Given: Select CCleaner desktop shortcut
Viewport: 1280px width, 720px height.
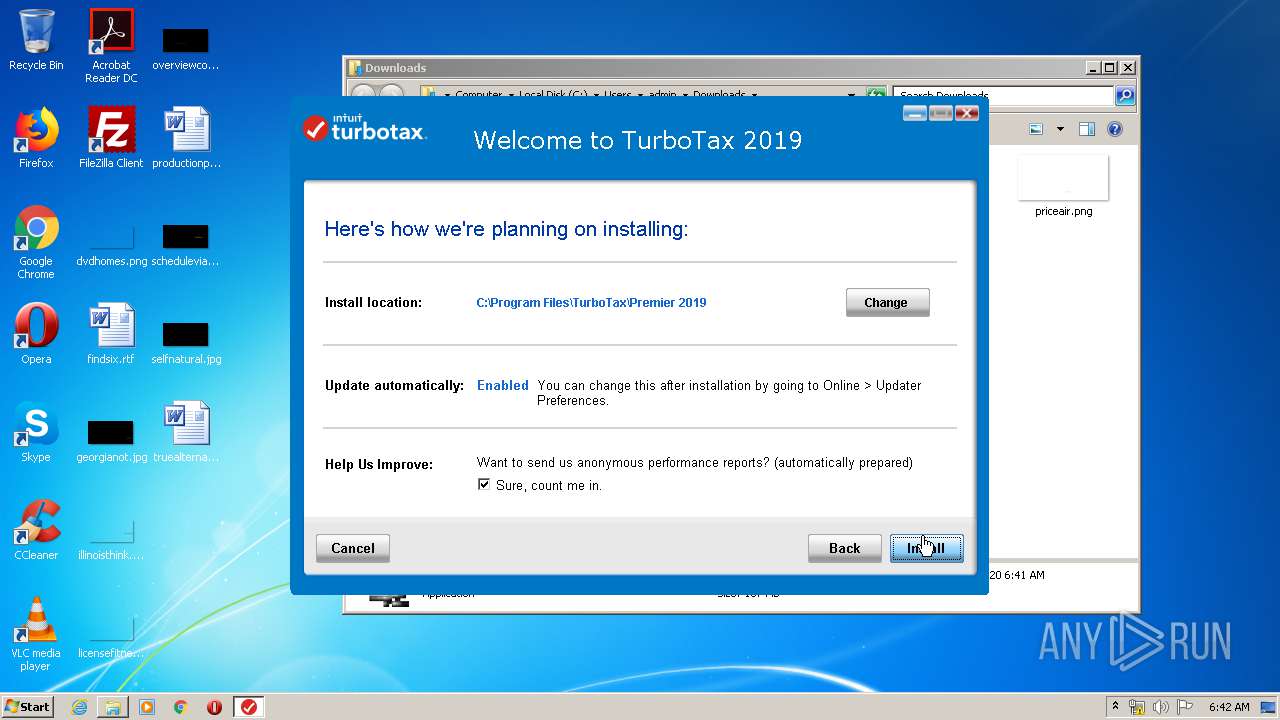Looking at the screenshot, I should [x=36, y=530].
